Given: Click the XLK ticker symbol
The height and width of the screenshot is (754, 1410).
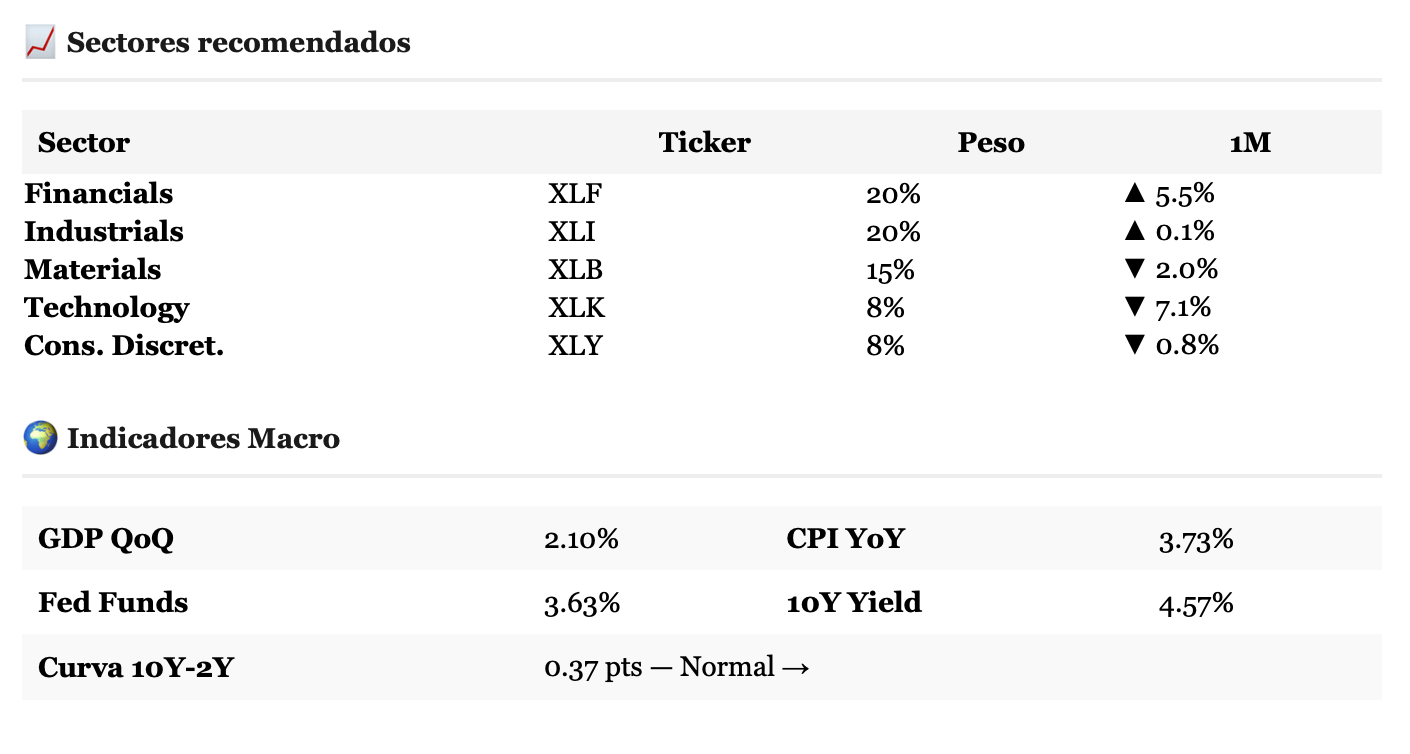Looking at the screenshot, I should [x=577, y=308].
